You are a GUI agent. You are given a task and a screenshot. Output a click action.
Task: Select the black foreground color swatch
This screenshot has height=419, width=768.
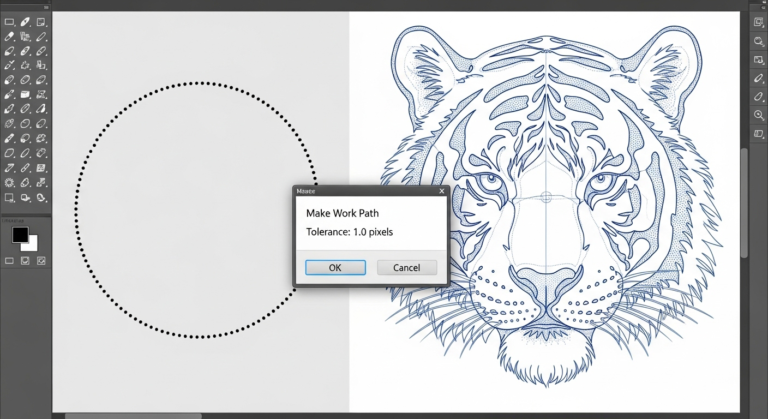point(20,235)
